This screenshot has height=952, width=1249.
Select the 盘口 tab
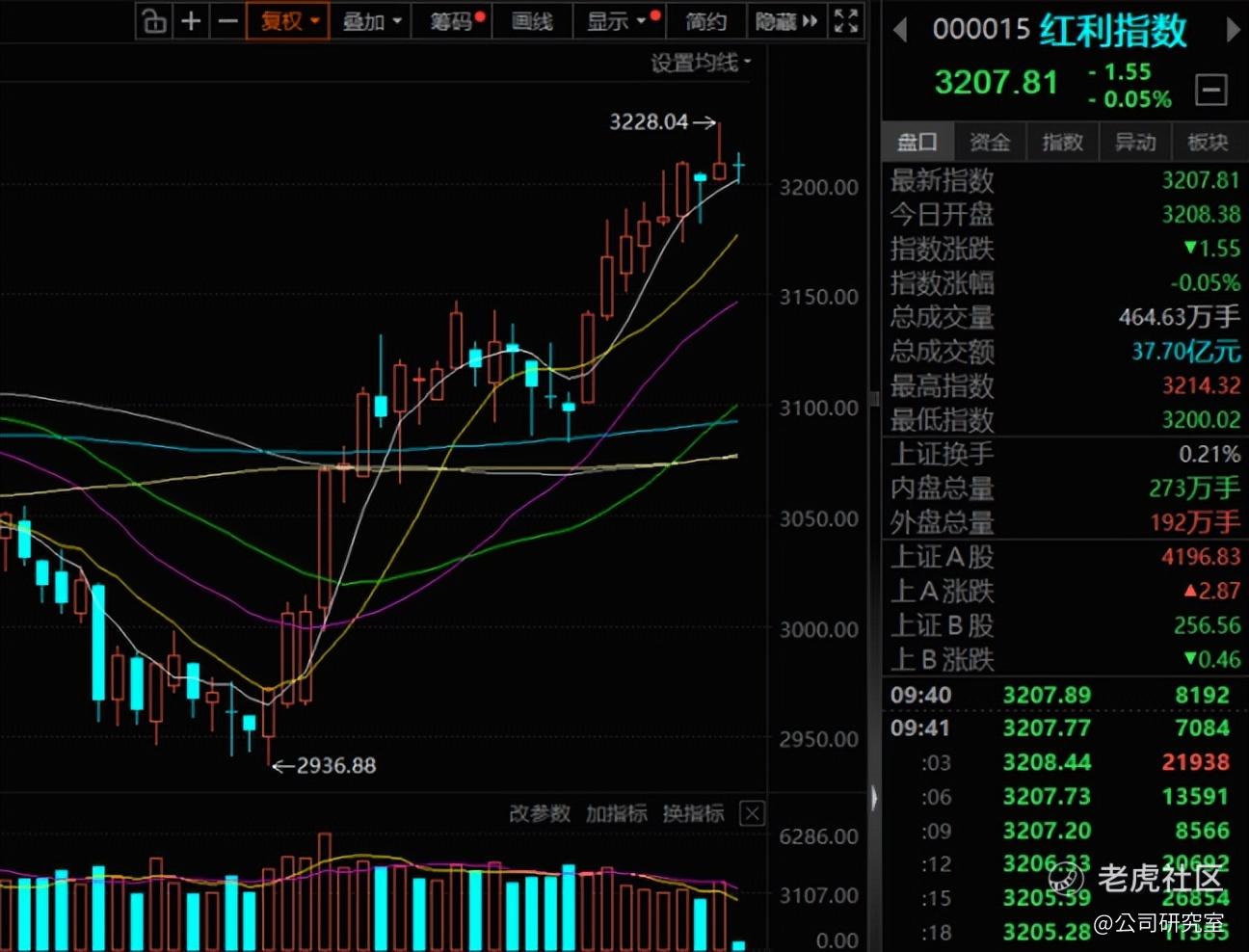(x=917, y=143)
